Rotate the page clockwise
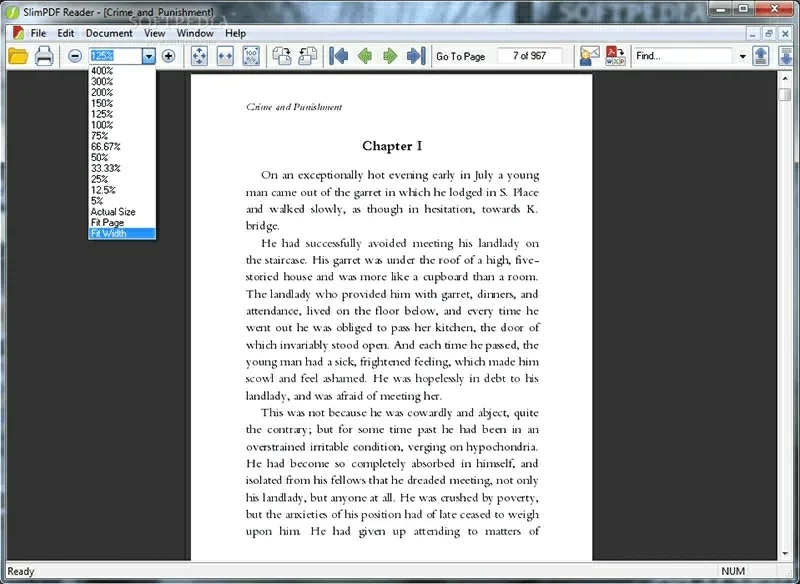Screen dimensions: 800x584 pos(283,56)
